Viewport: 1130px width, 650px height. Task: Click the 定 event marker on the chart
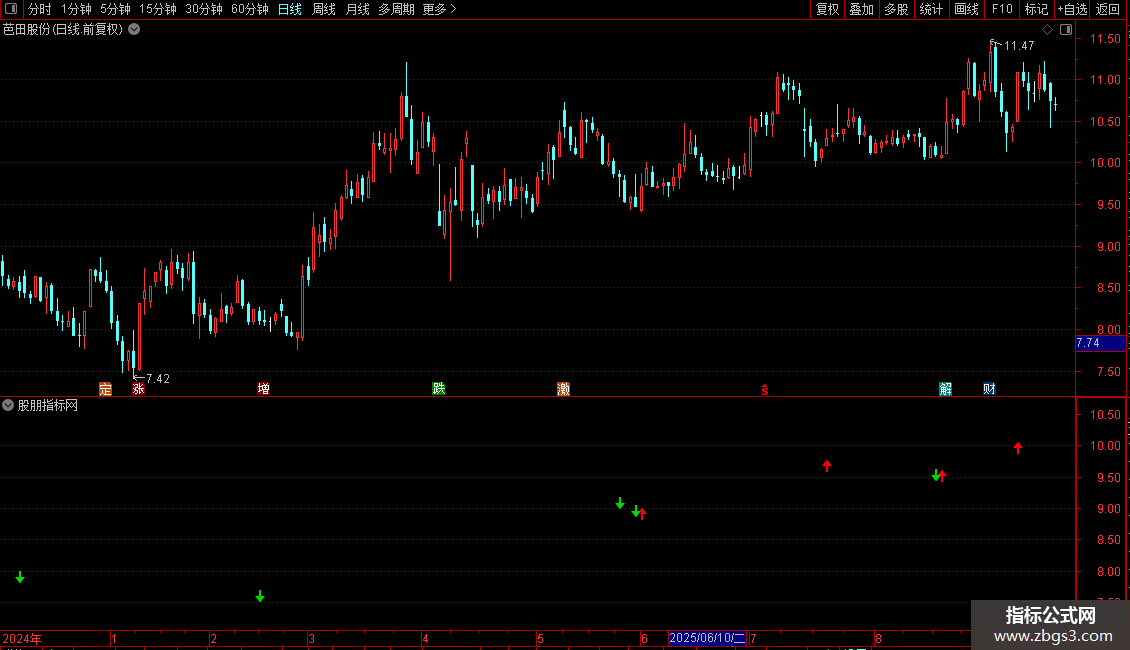pyautogui.click(x=105, y=389)
